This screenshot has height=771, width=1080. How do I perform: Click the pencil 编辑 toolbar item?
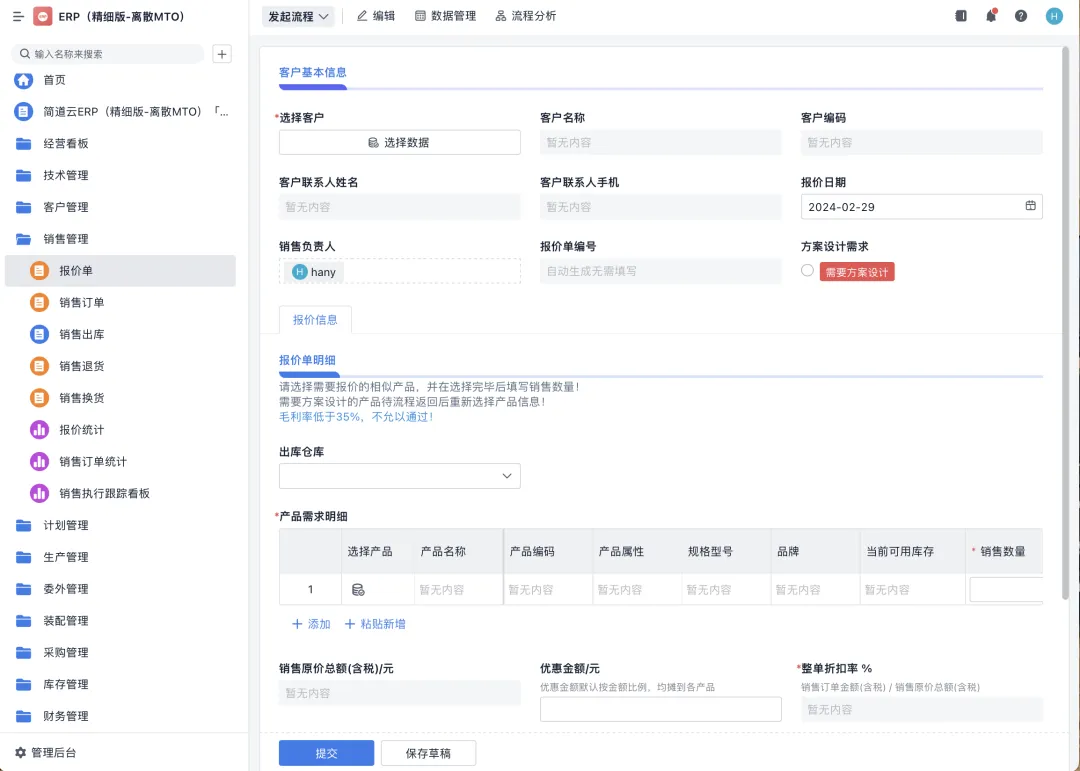click(x=375, y=16)
